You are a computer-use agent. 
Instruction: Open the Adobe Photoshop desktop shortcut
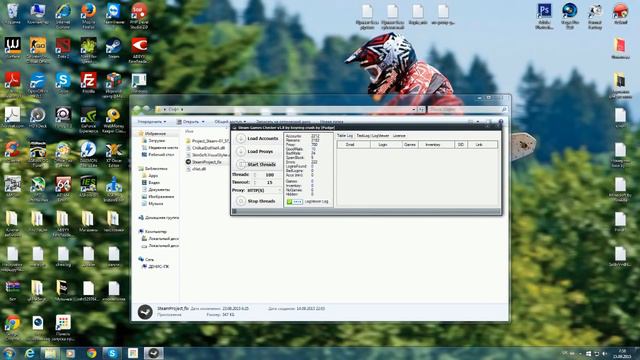[x=544, y=16]
